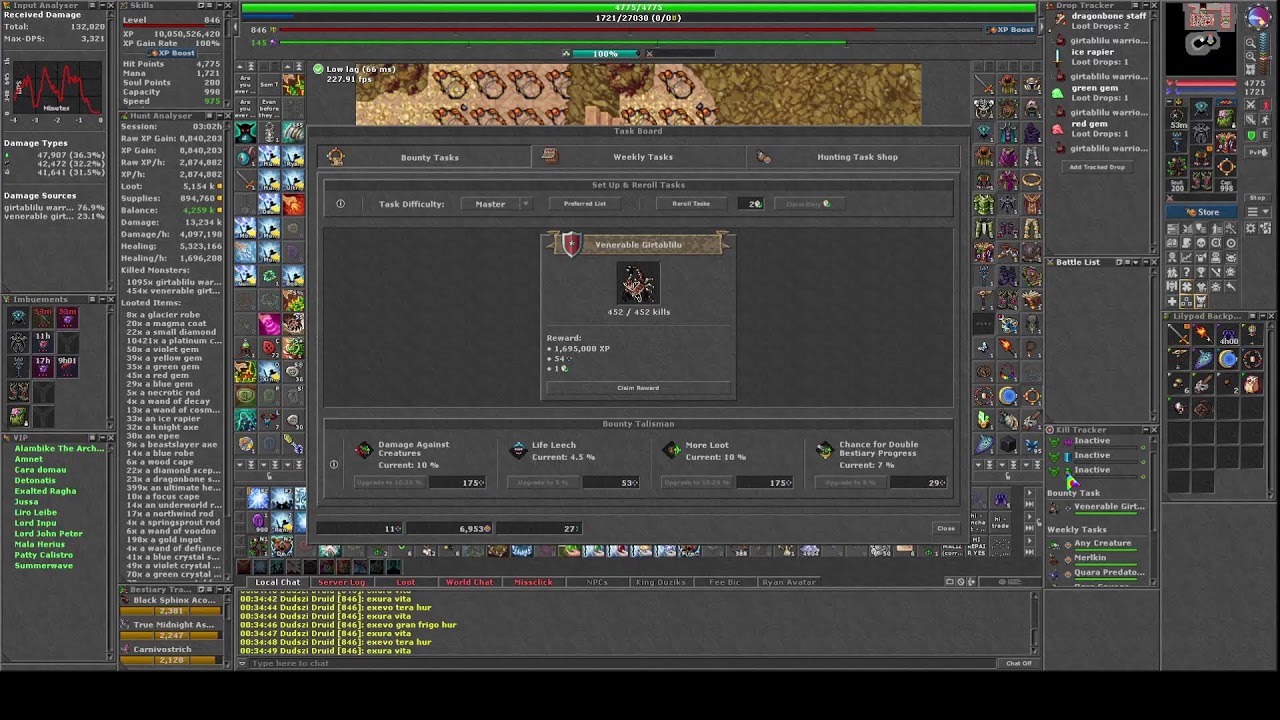
Task: Click the main health bar at top
Action: tap(638, 8)
